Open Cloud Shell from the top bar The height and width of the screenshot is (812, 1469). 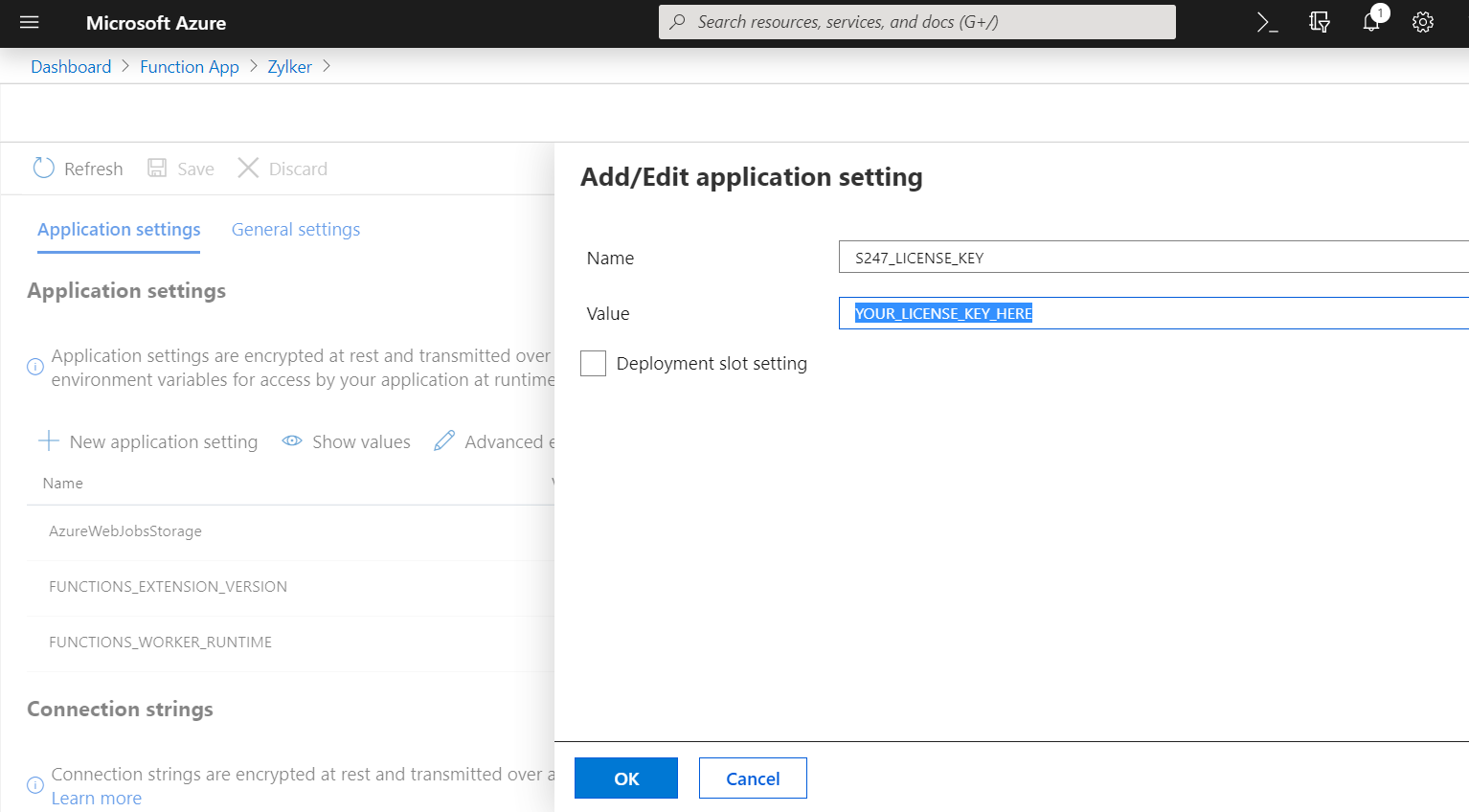(1266, 22)
